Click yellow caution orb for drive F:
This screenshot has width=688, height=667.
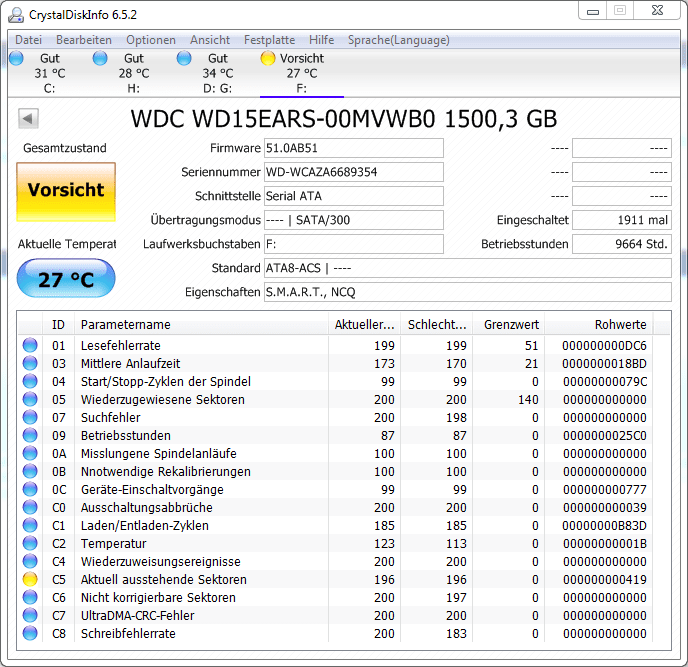(x=268, y=59)
